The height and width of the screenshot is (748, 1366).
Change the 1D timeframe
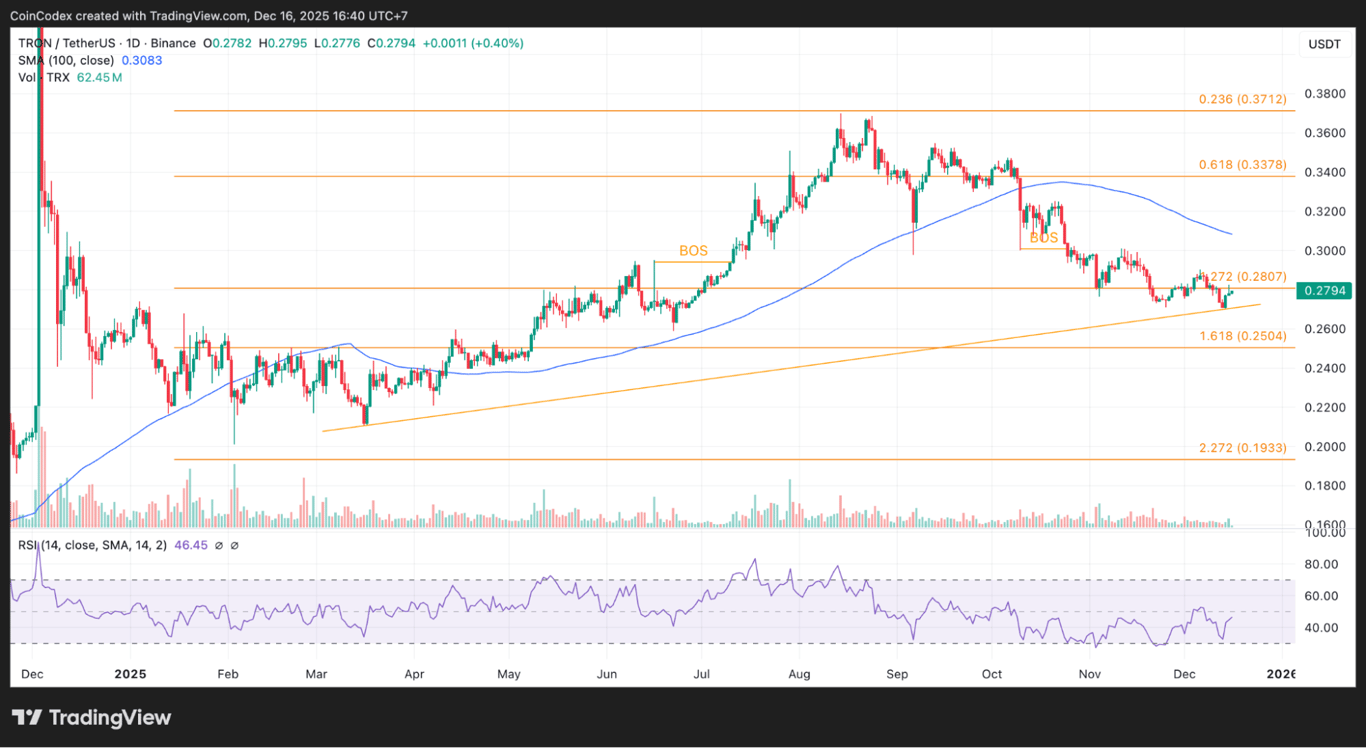pyautogui.click(x=132, y=43)
